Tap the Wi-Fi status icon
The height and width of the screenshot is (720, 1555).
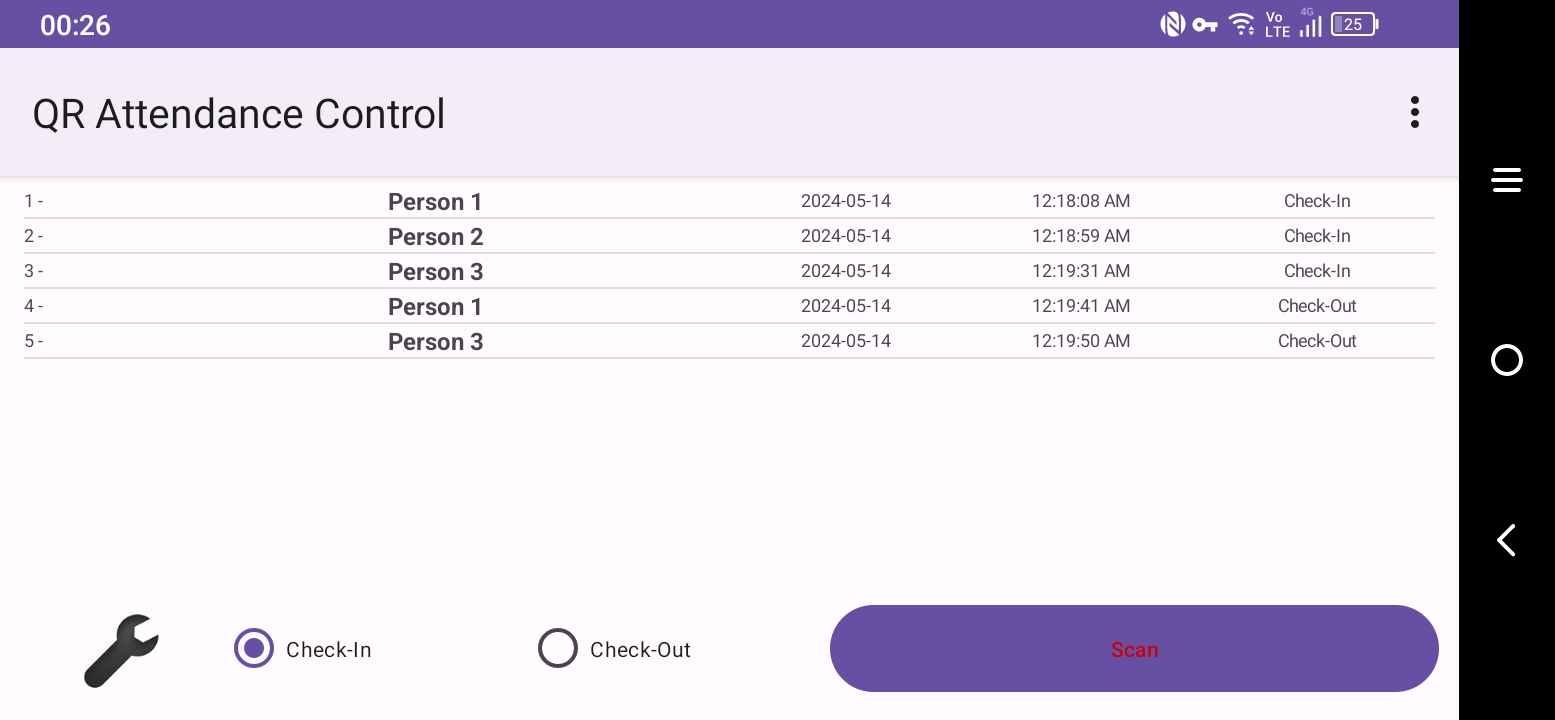[1241, 25]
